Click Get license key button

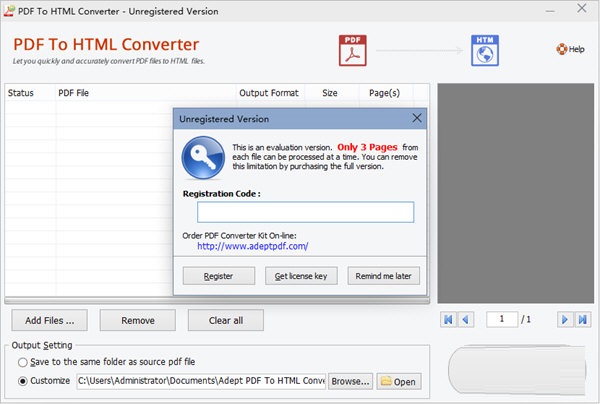301,276
